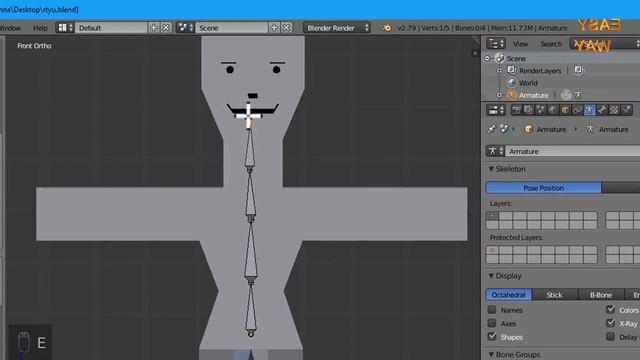Click the Rest Position button beside Pose Position
This screenshot has width=640, height=360.
620,188
